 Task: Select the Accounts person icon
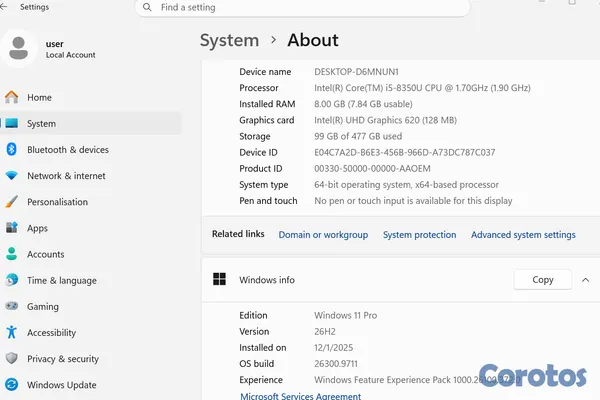pyautogui.click(x=11, y=254)
